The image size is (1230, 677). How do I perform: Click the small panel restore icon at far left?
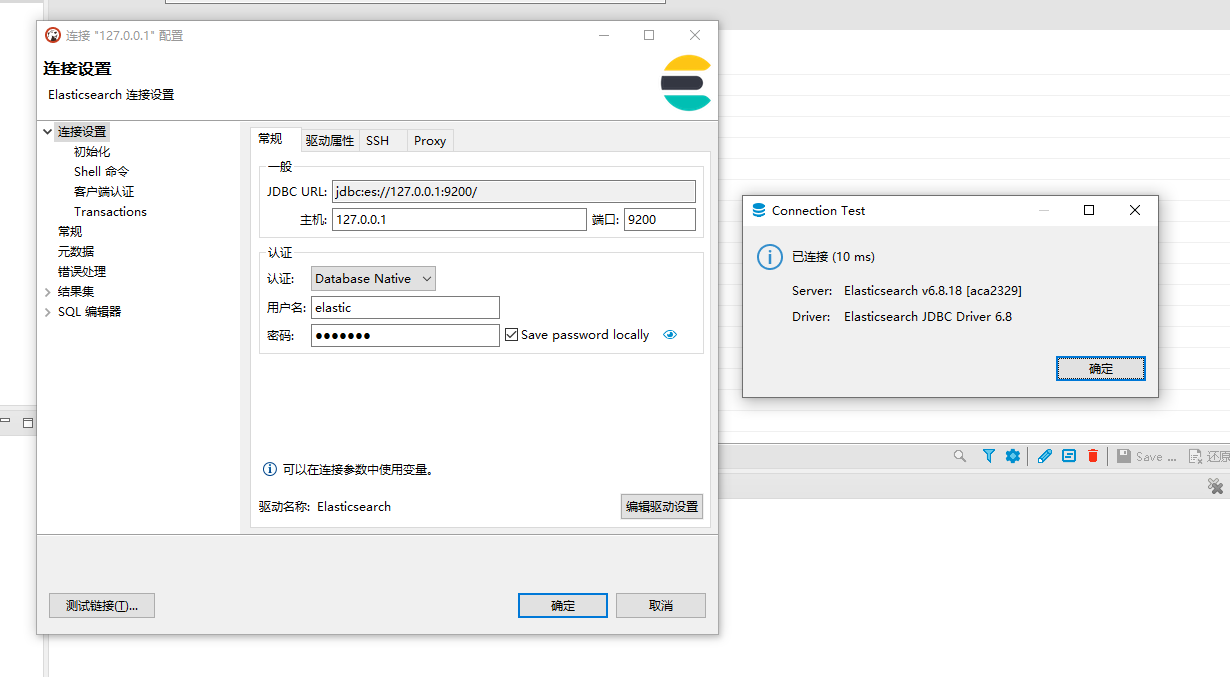[x=28, y=423]
